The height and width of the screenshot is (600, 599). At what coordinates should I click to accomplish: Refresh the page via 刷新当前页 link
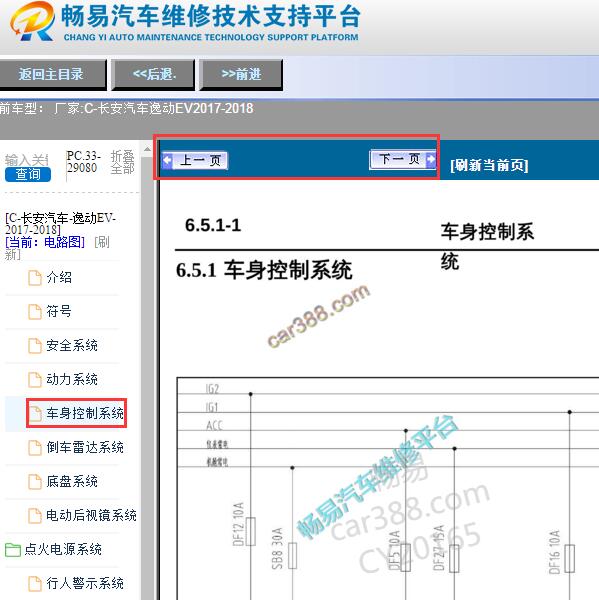pyautogui.click(x=489, y=165)
